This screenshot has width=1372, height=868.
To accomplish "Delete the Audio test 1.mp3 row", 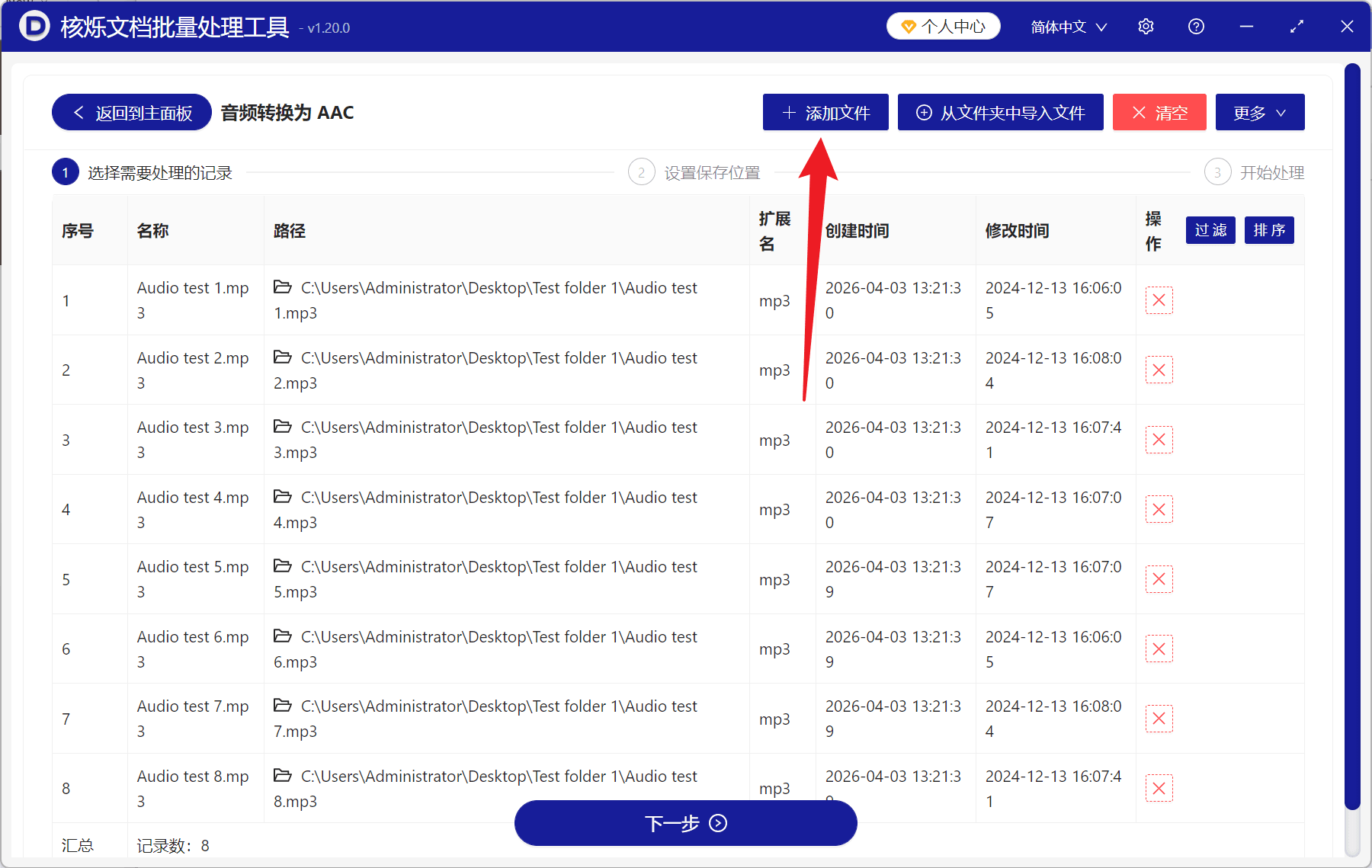I will tap(1159, 300).
